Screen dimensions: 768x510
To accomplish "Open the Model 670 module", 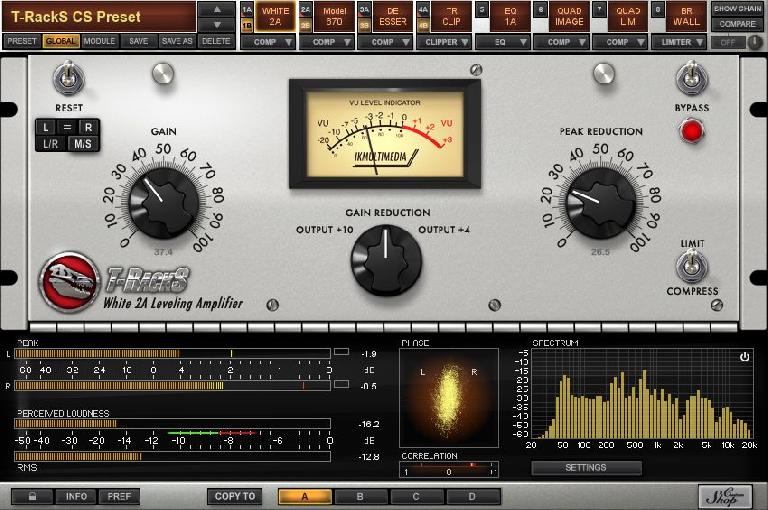I will tap(334, 17).
